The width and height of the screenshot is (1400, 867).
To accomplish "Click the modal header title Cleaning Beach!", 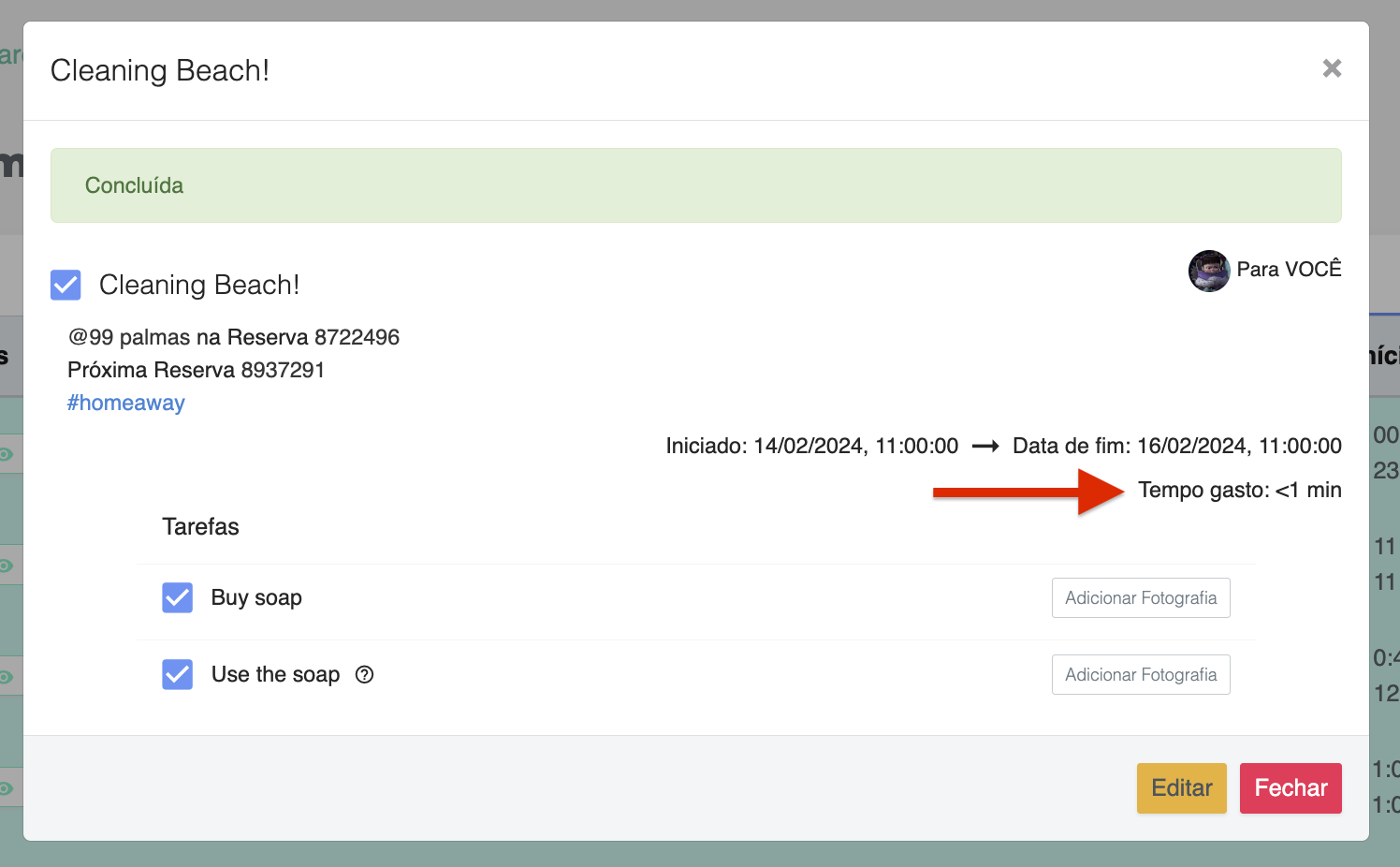I will pos(160,70).
